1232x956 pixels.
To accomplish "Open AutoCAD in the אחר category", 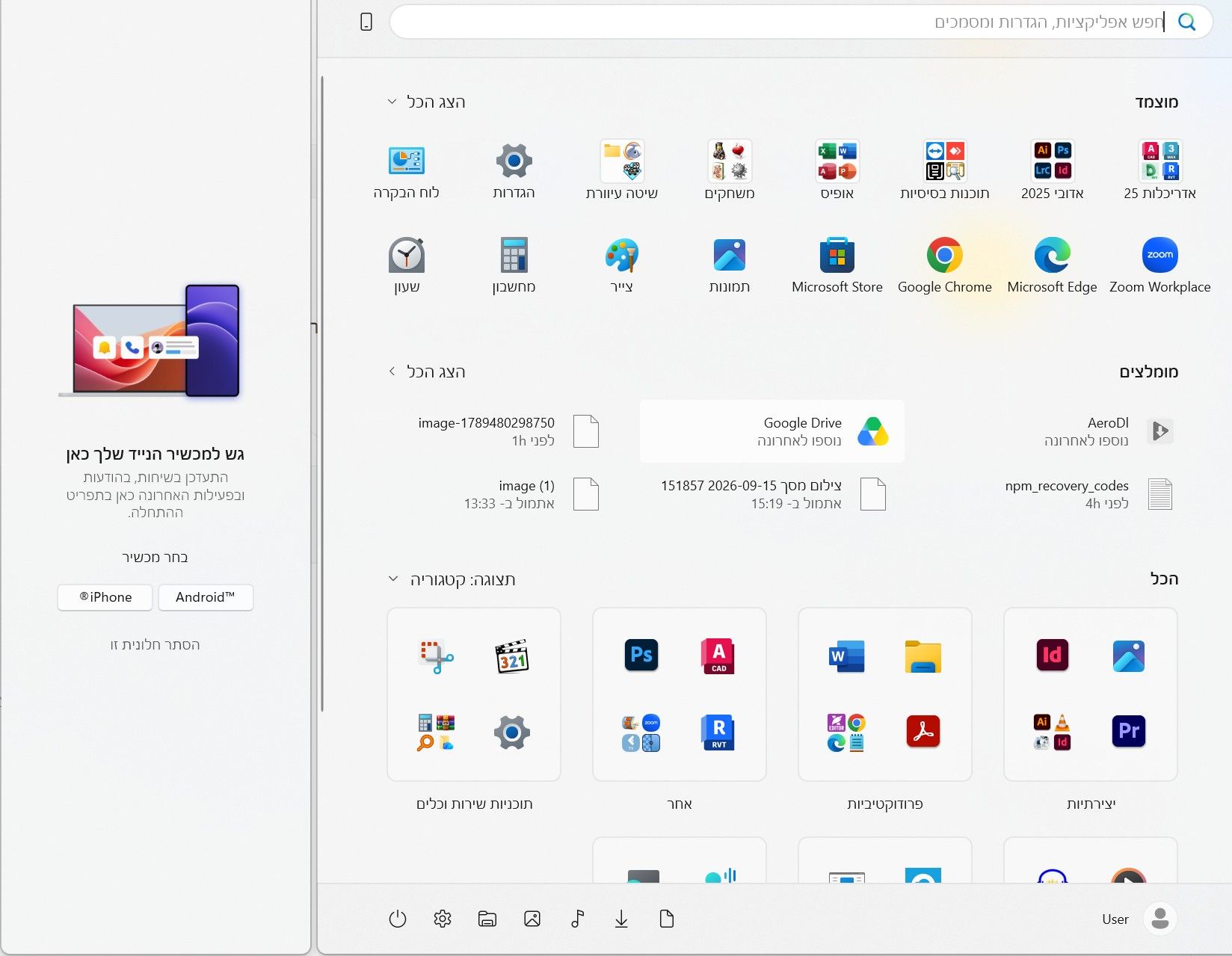I will [718, 656].
